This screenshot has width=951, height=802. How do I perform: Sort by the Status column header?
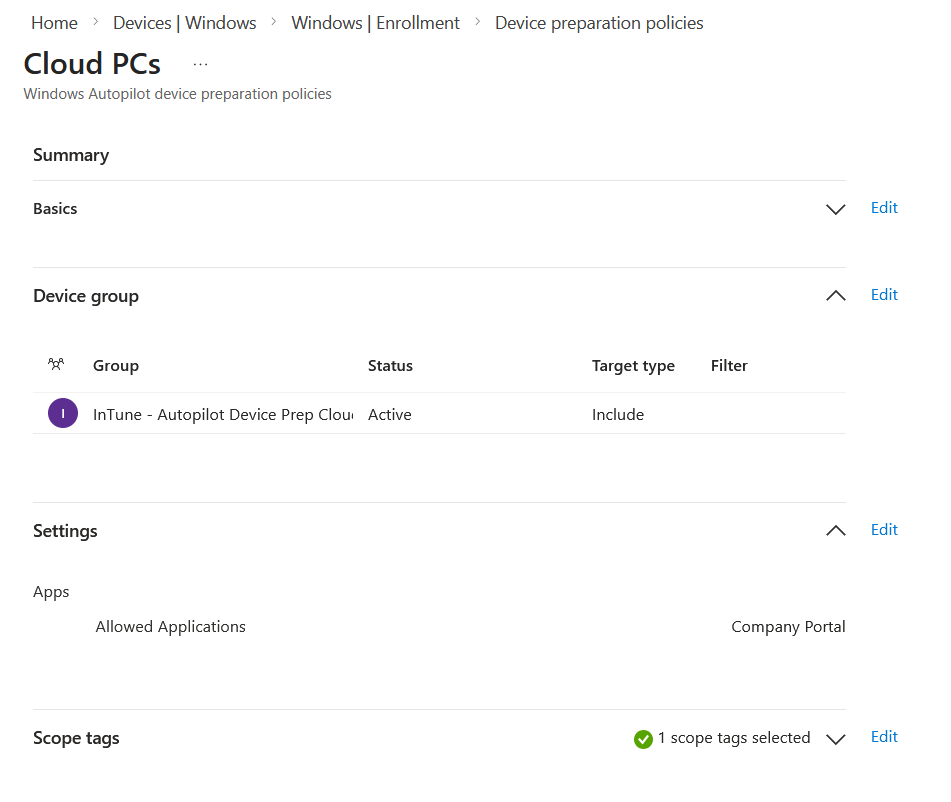pos(390,366)
